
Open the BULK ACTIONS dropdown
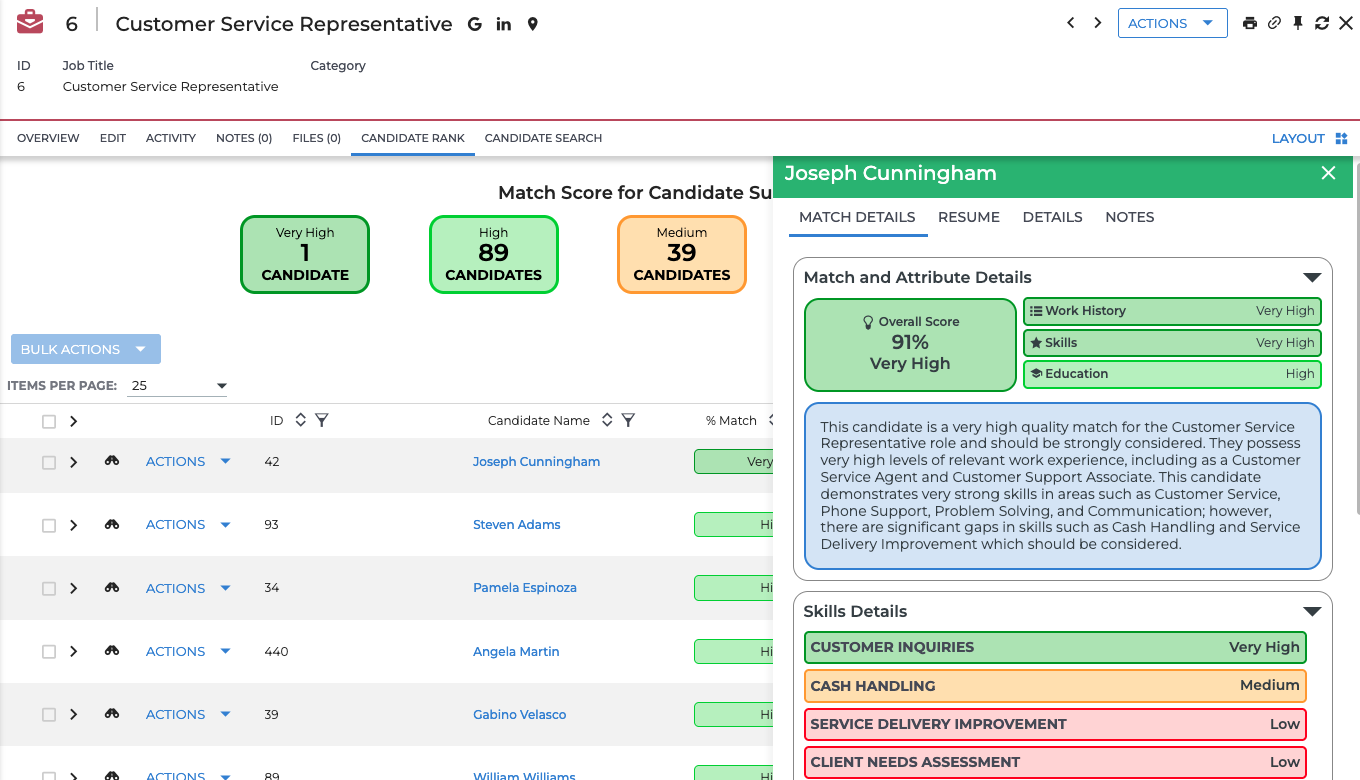point(86,349)
